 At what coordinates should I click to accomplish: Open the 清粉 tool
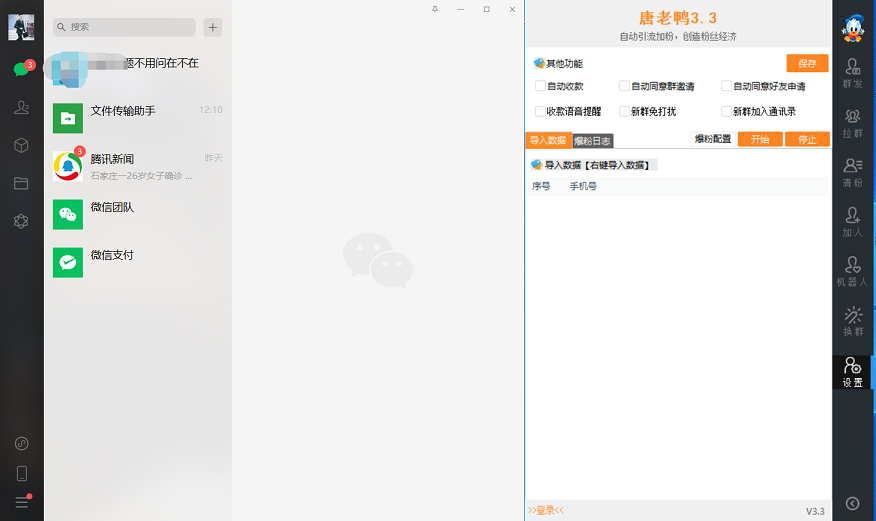pos(853,173)
